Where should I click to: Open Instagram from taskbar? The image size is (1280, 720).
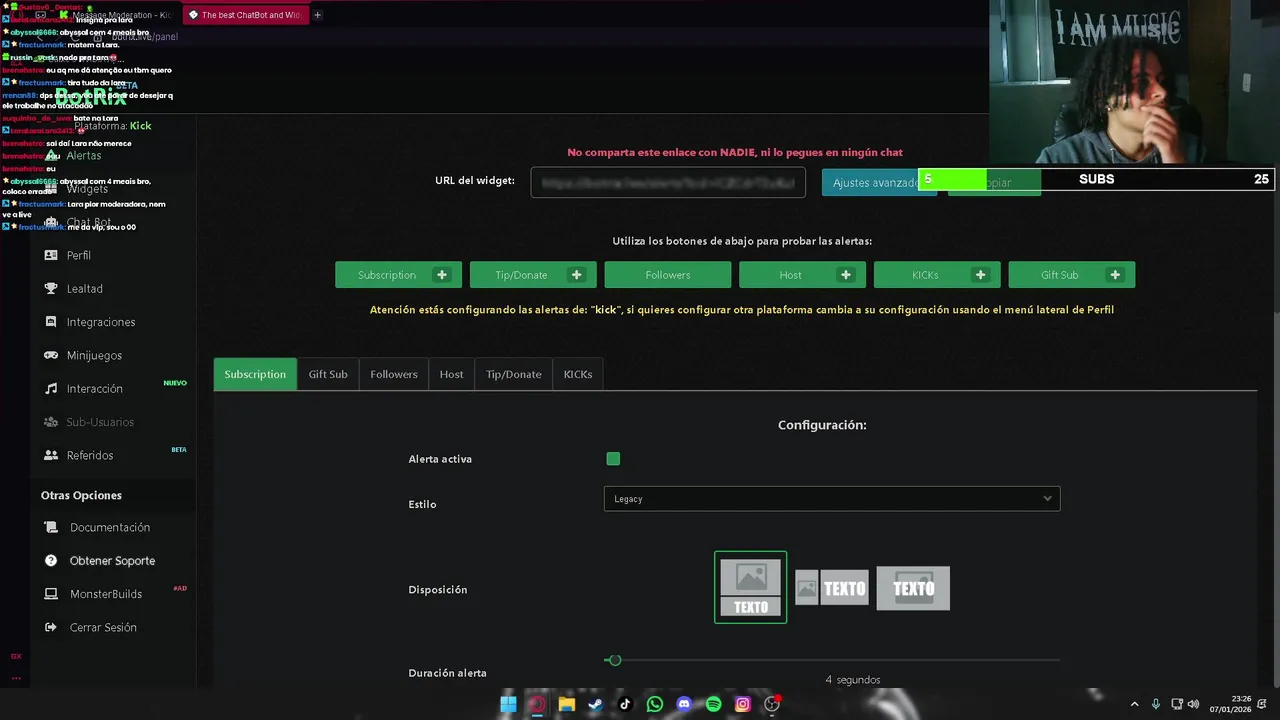[743, 704]
